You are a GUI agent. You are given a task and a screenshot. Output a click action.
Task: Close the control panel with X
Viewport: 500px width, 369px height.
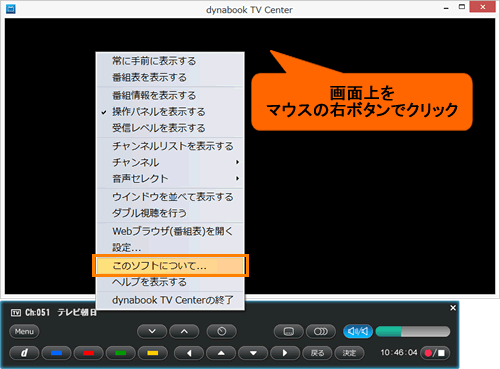pyautogui.click(x=453, y=308)
